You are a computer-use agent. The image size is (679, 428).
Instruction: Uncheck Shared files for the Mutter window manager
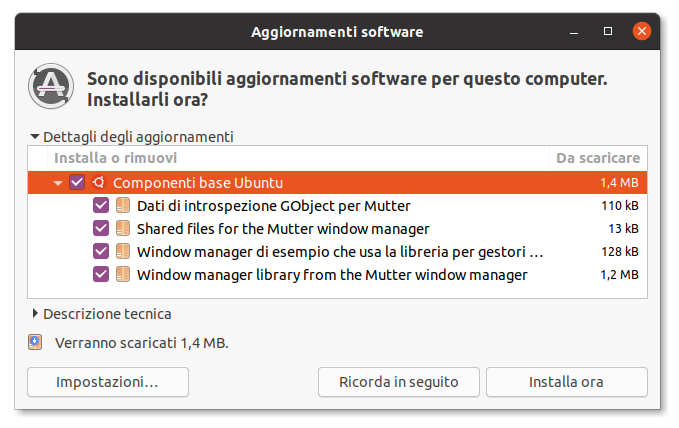tap(101, 228)
